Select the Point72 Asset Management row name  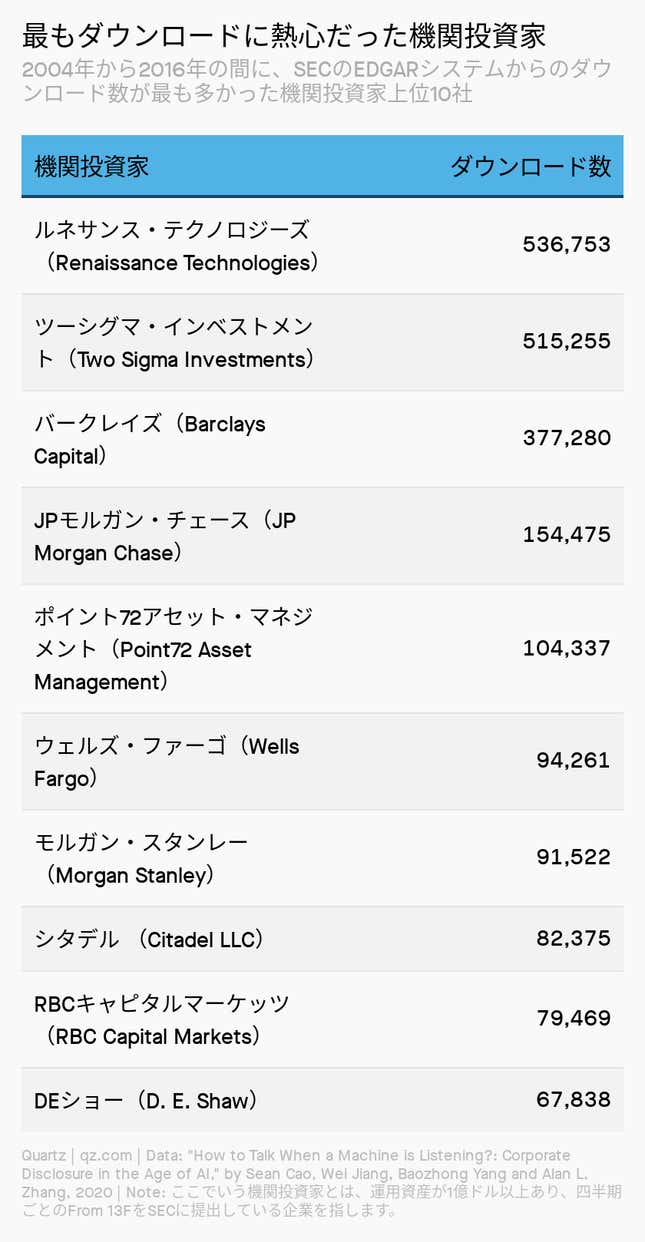click(174, 649)
